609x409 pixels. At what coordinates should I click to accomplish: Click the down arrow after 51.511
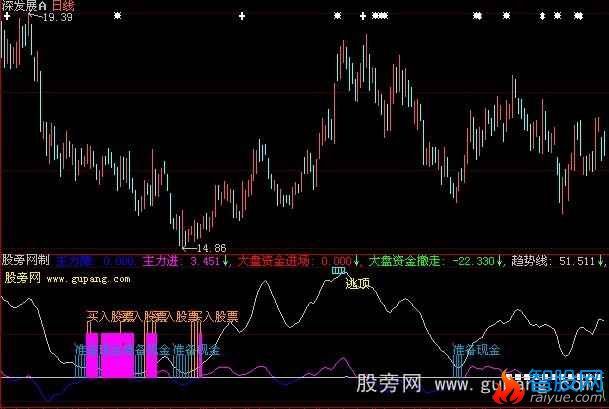coord(601,261)
